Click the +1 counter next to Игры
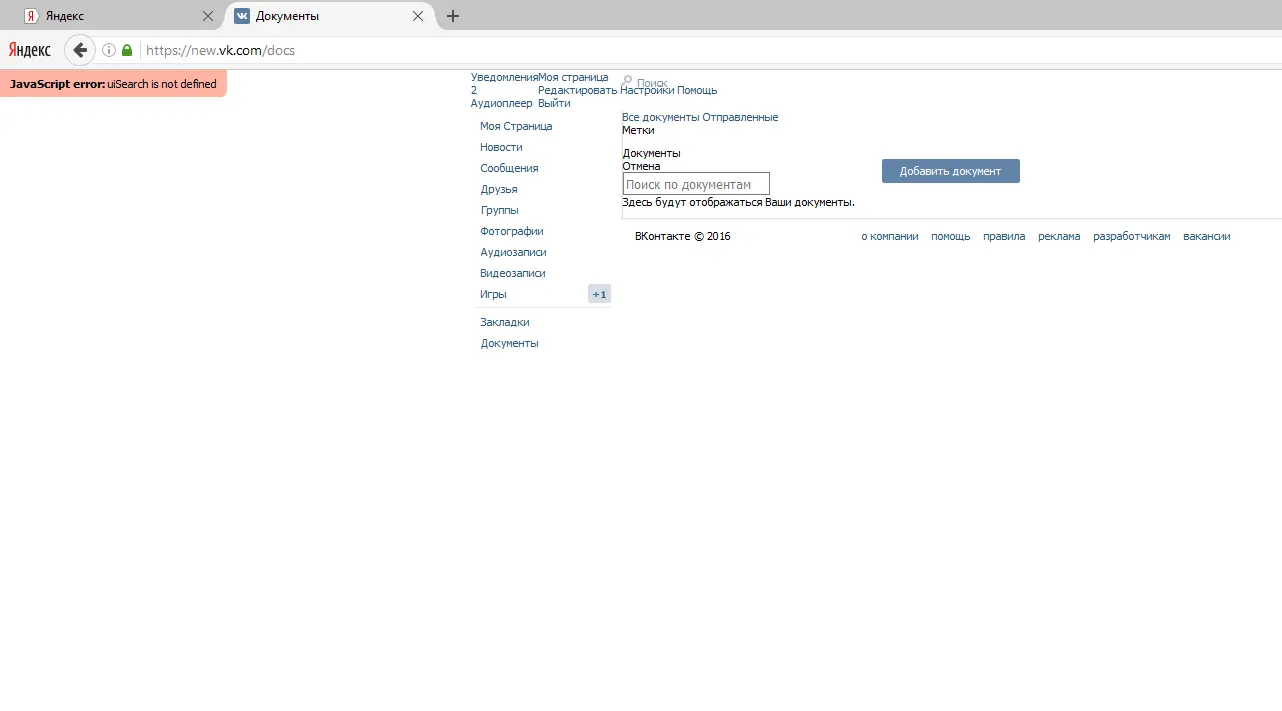 pyautogui.click(x=599, y=294)
